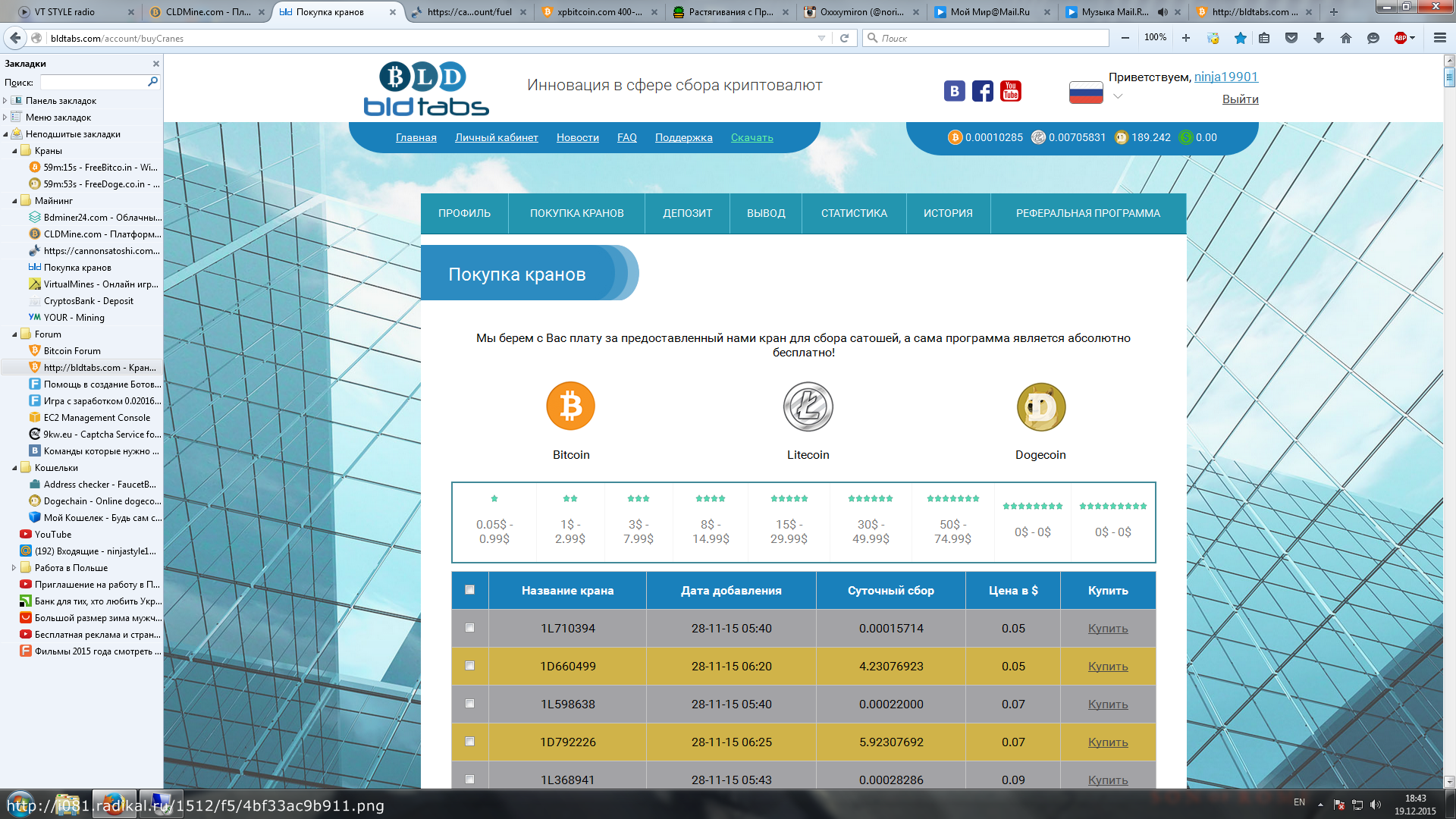
Task: Open the bookmarks list toolbar icon
Action: (1264, 38)
